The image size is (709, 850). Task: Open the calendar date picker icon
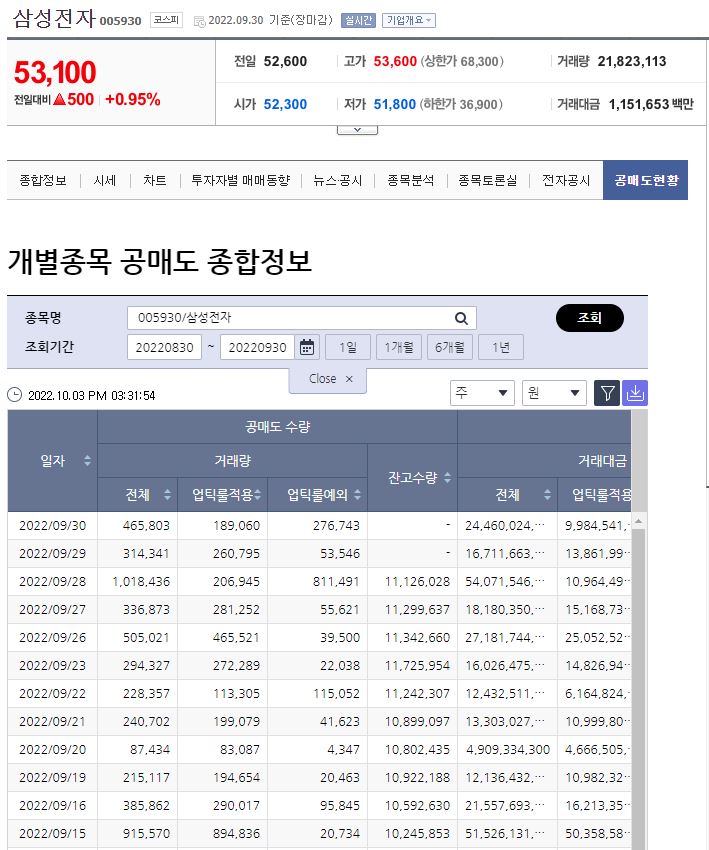(307, 347)
